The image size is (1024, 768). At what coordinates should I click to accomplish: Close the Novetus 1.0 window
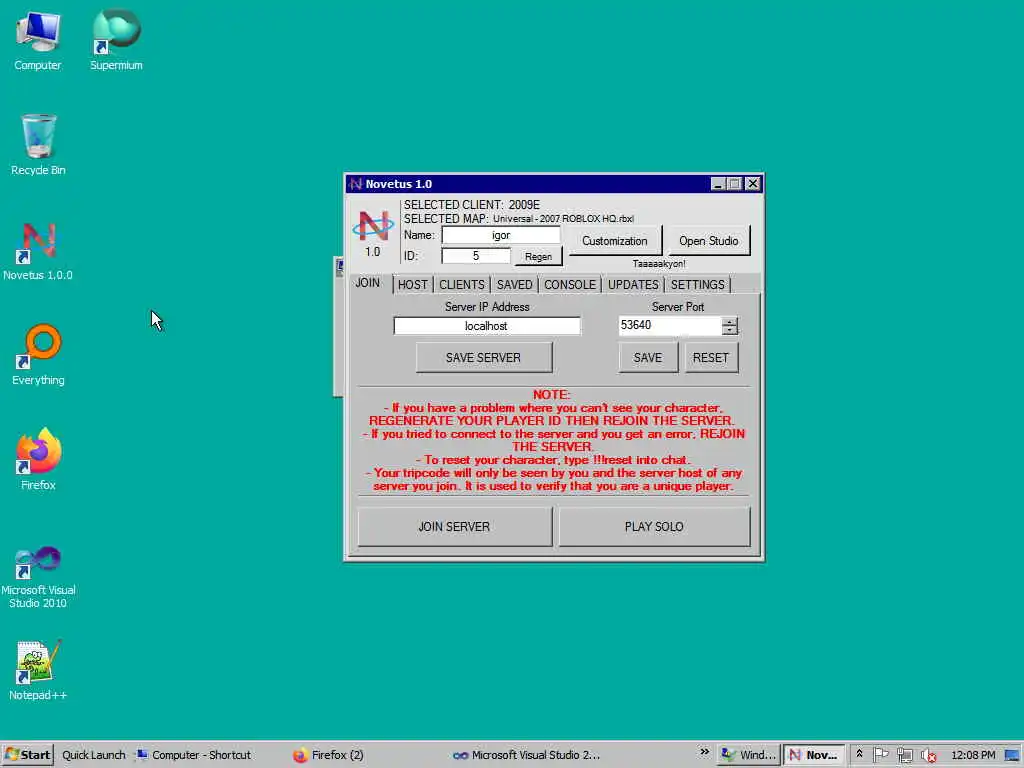[x=752, y=184]
